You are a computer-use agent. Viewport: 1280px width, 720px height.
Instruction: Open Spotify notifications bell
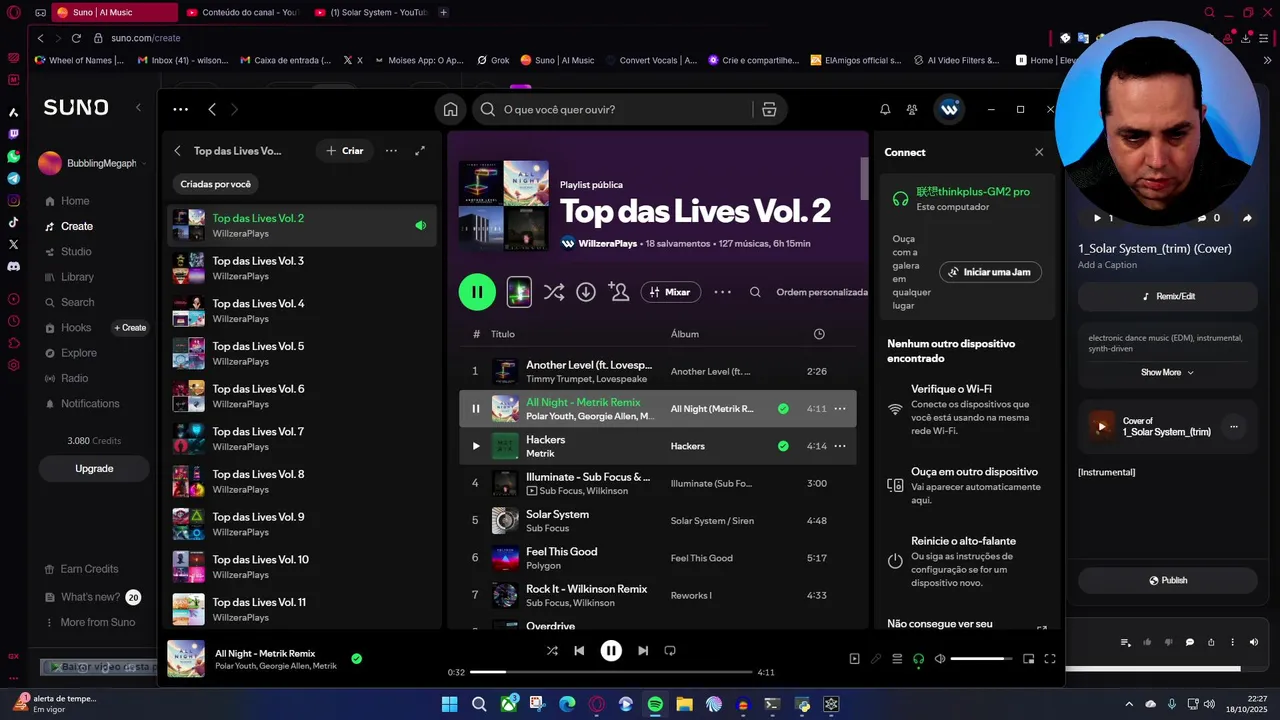885,109
